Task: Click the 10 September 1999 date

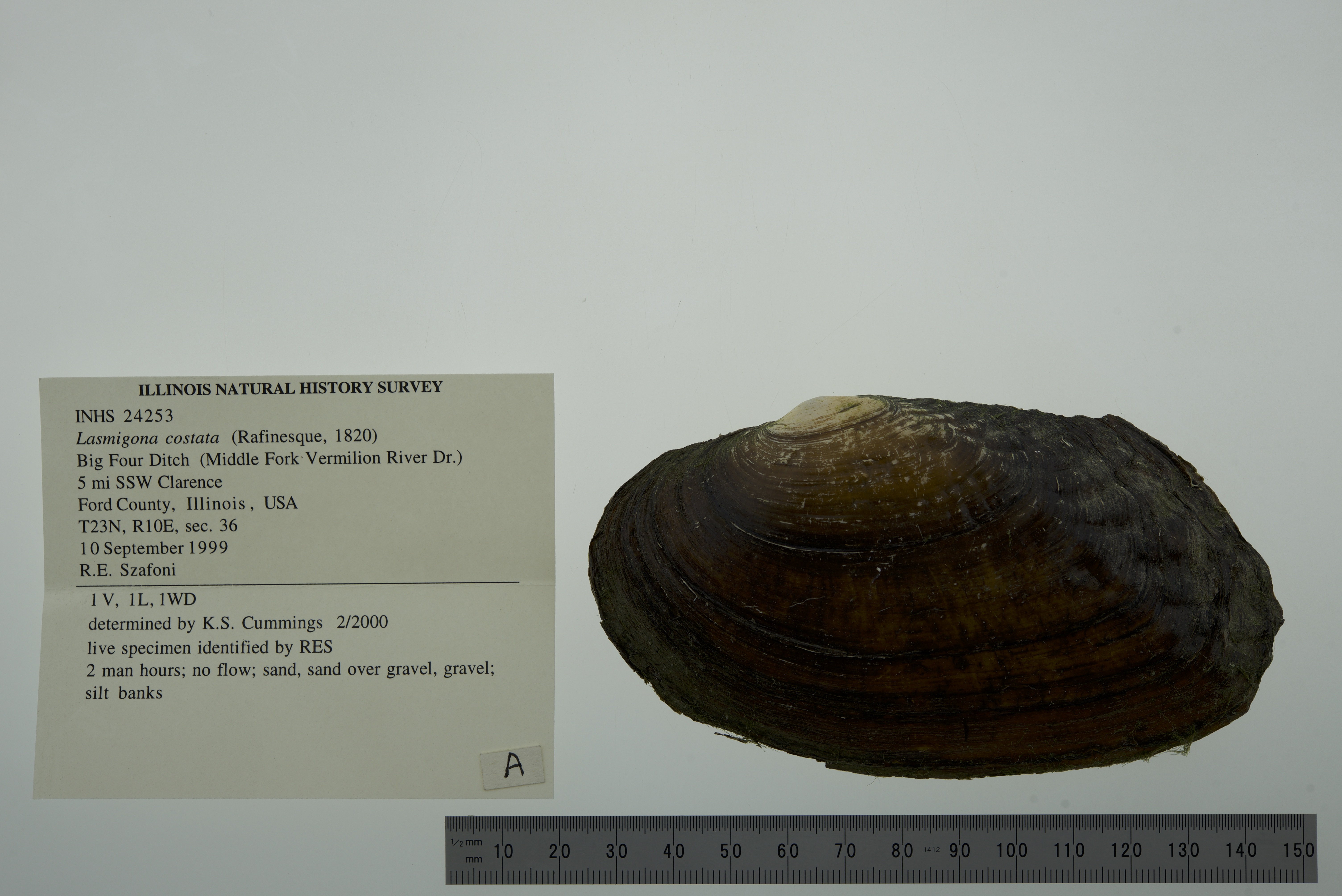Action: (x=154, y=548)
